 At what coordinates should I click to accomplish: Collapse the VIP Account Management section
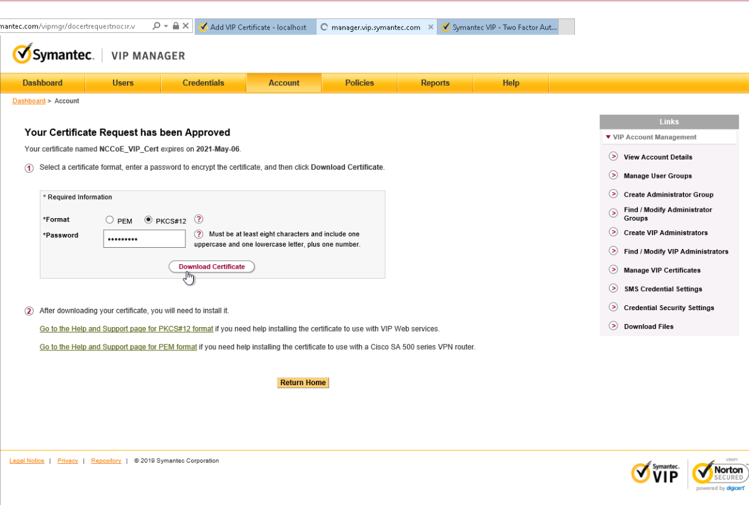click(608, 137)
